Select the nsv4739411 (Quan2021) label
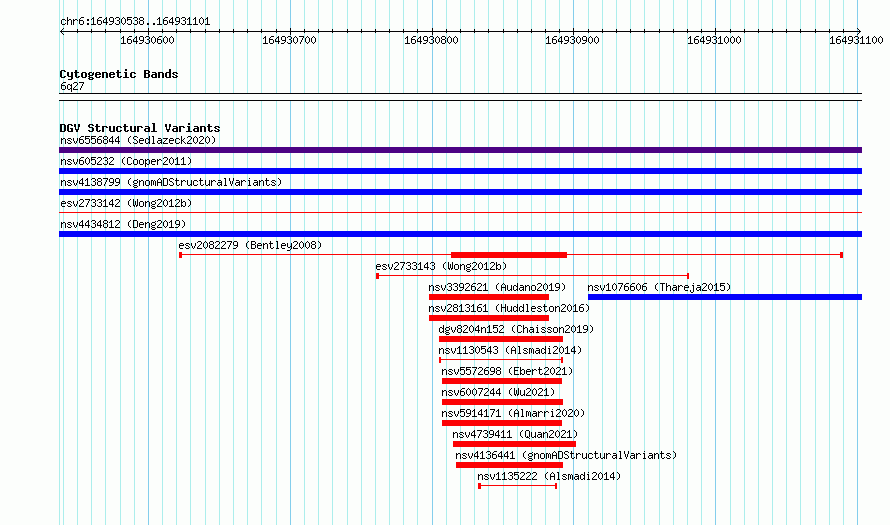 point(515,434)
